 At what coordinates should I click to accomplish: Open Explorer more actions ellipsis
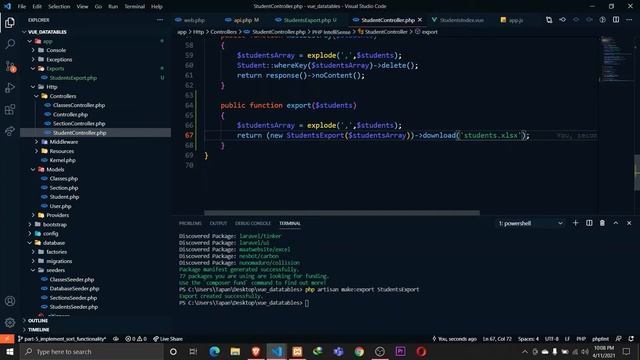tap(160, 20)
